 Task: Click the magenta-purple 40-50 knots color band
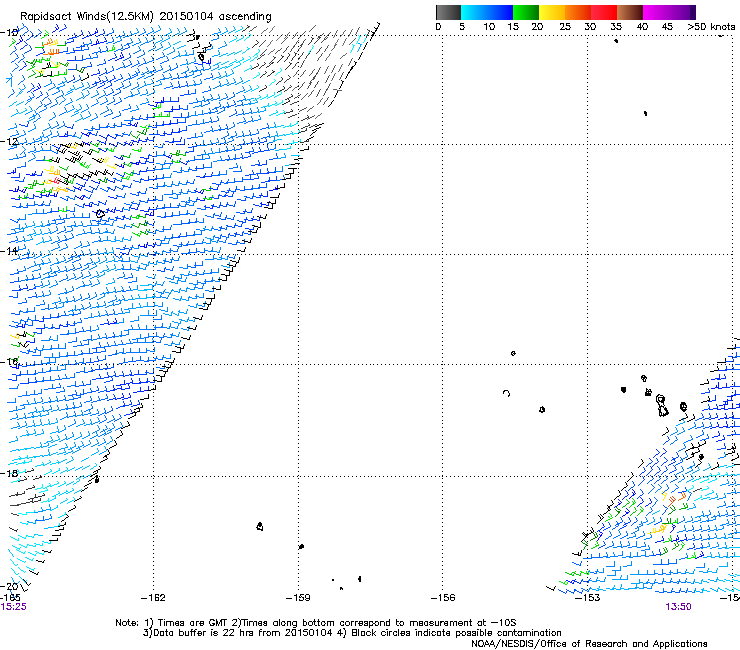tap(669, 12)
